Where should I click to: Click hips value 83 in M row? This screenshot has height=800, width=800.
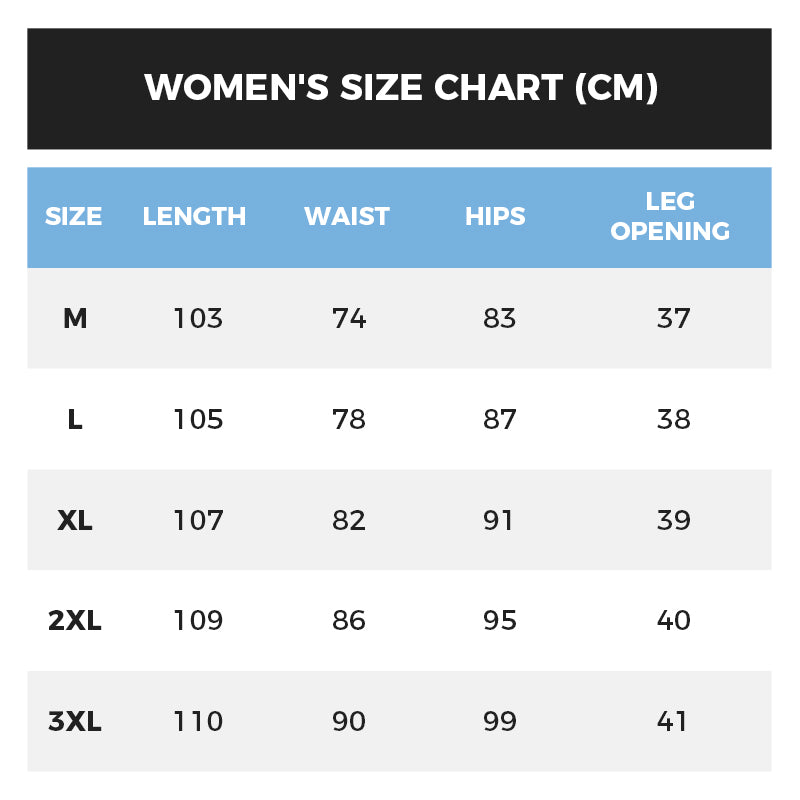click(x=499, y=319)
